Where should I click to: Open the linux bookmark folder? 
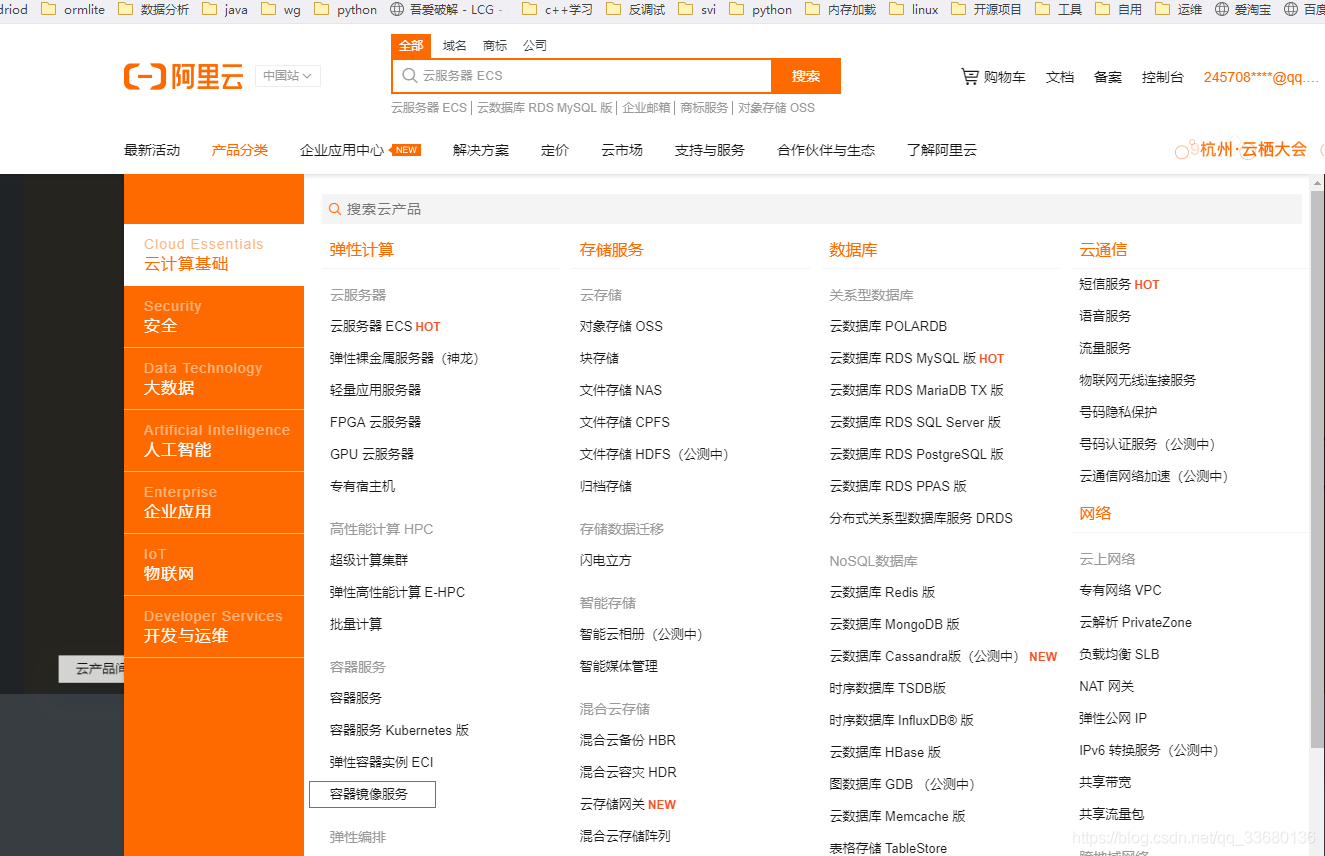914,9
